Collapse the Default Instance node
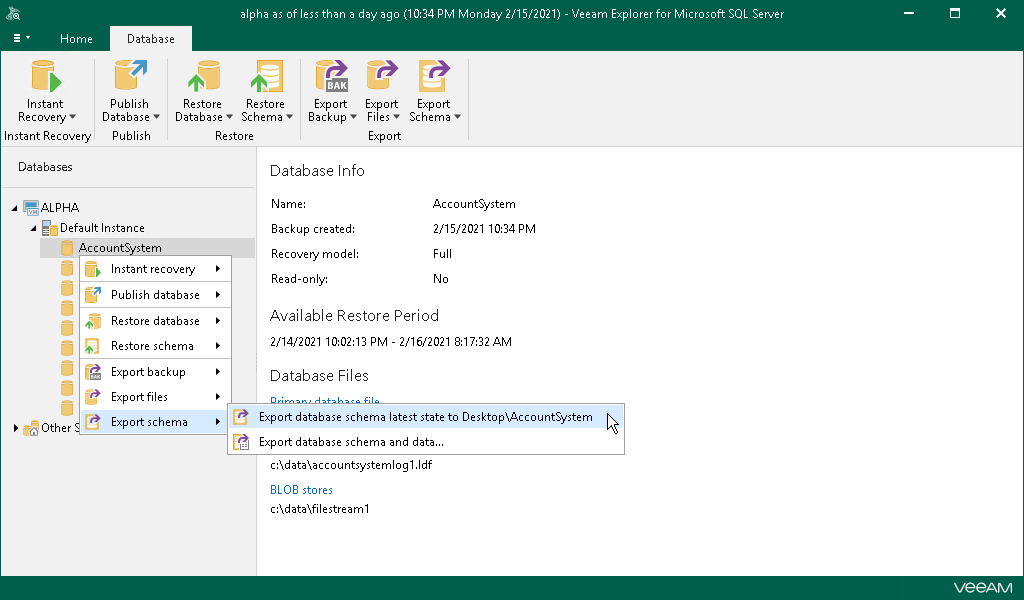 [33, 229]
